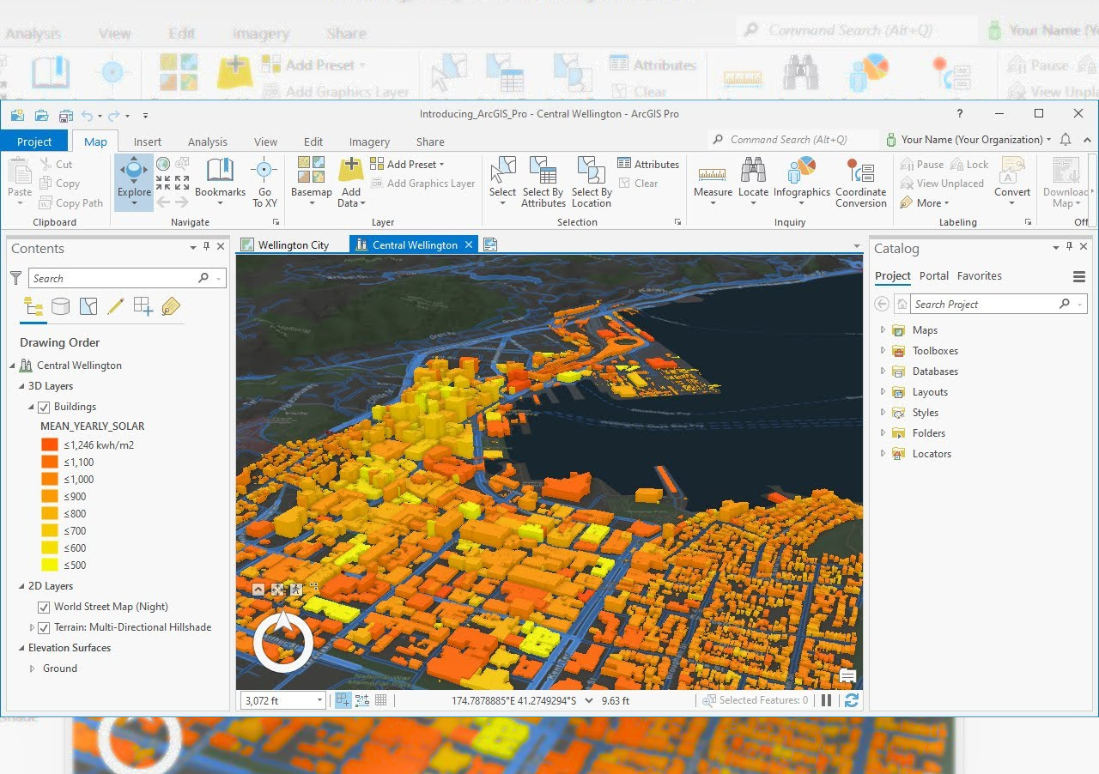Open Select By Location tool
Screen dimensions: 1099x774
[x=592, y=182]
